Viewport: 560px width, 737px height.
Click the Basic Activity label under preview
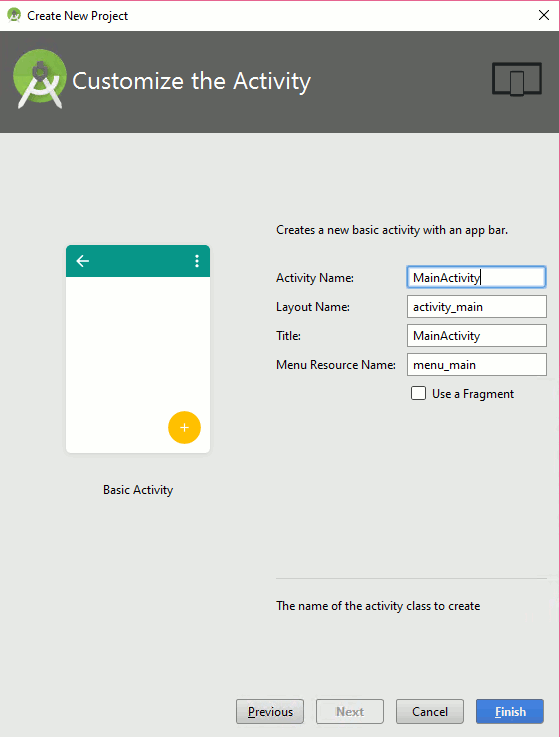coord(138,490)
